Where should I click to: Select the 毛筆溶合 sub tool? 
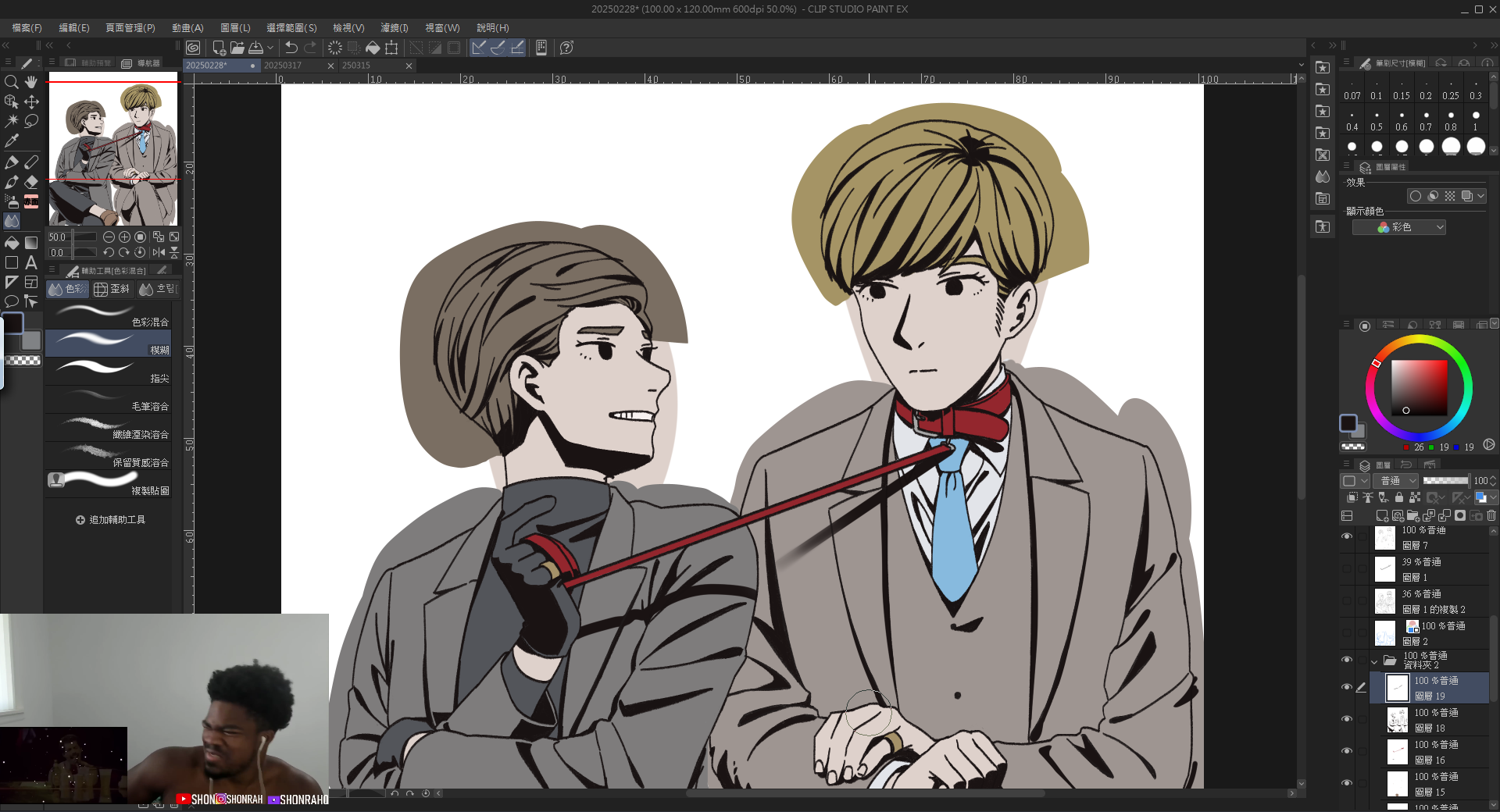pos(109,399)
